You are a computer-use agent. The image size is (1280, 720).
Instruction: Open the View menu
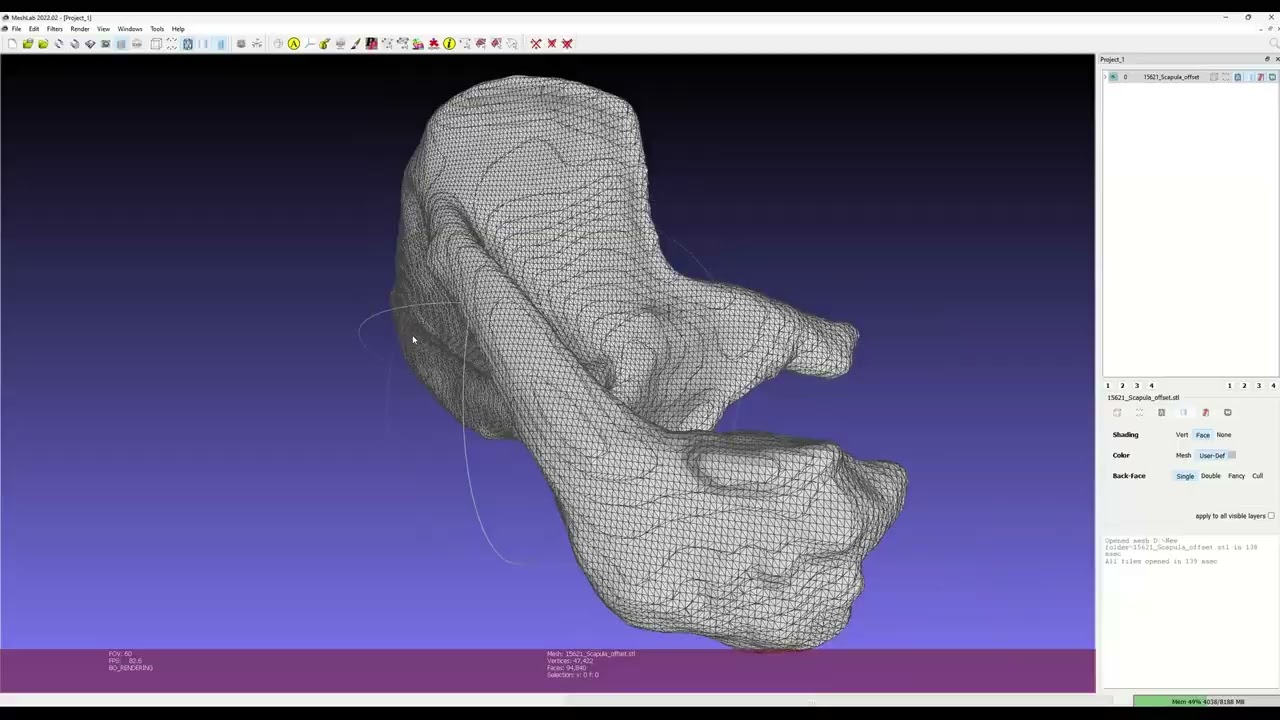tap(103, 29)
